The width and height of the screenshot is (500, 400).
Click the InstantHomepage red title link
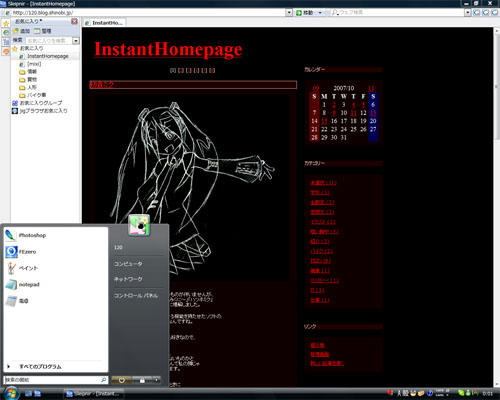[168, 49]
